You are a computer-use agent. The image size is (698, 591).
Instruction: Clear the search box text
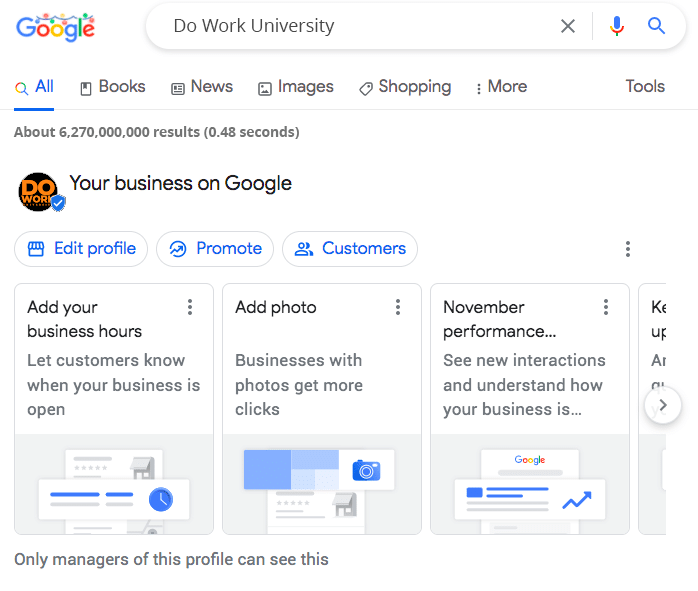568,26
